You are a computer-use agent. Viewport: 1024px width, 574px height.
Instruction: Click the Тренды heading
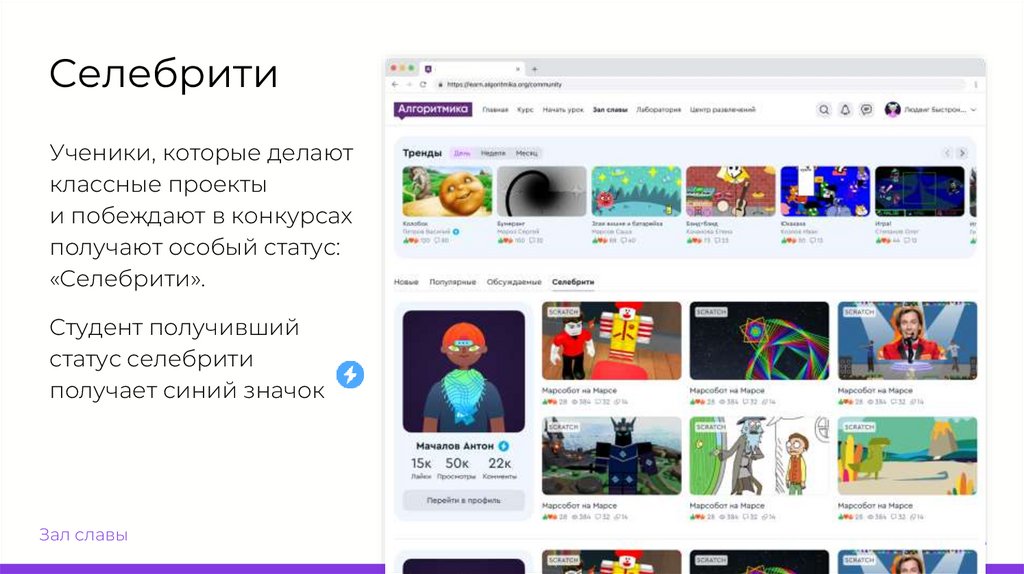[422, 153]
